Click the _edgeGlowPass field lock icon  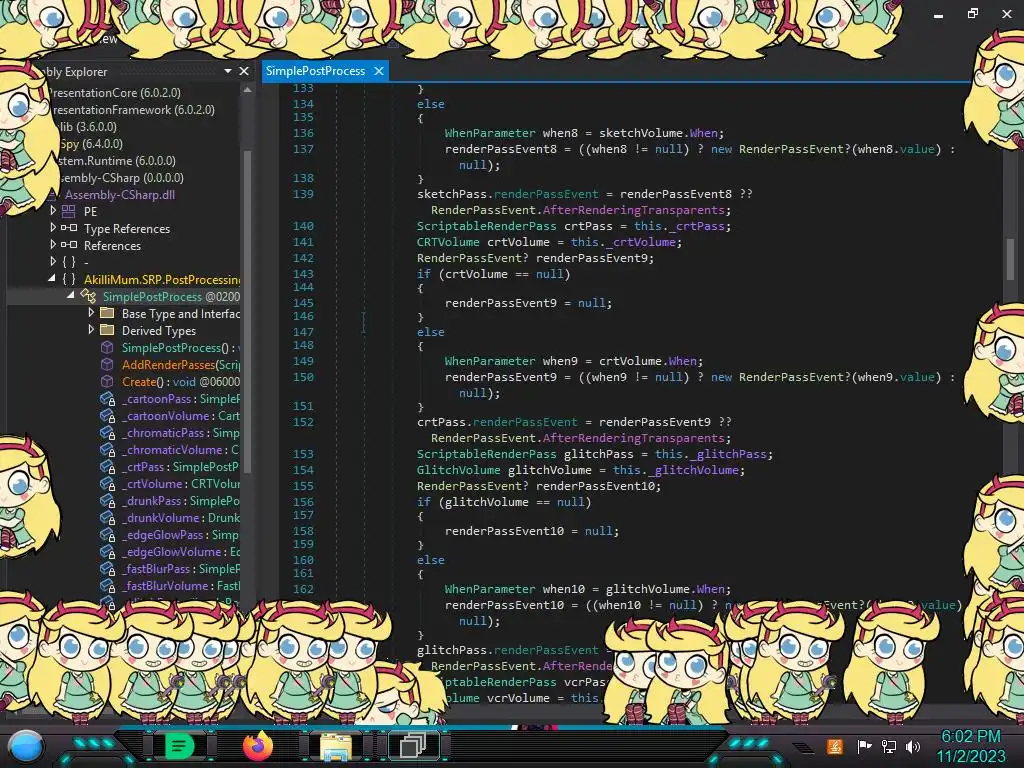pos(108,534)
